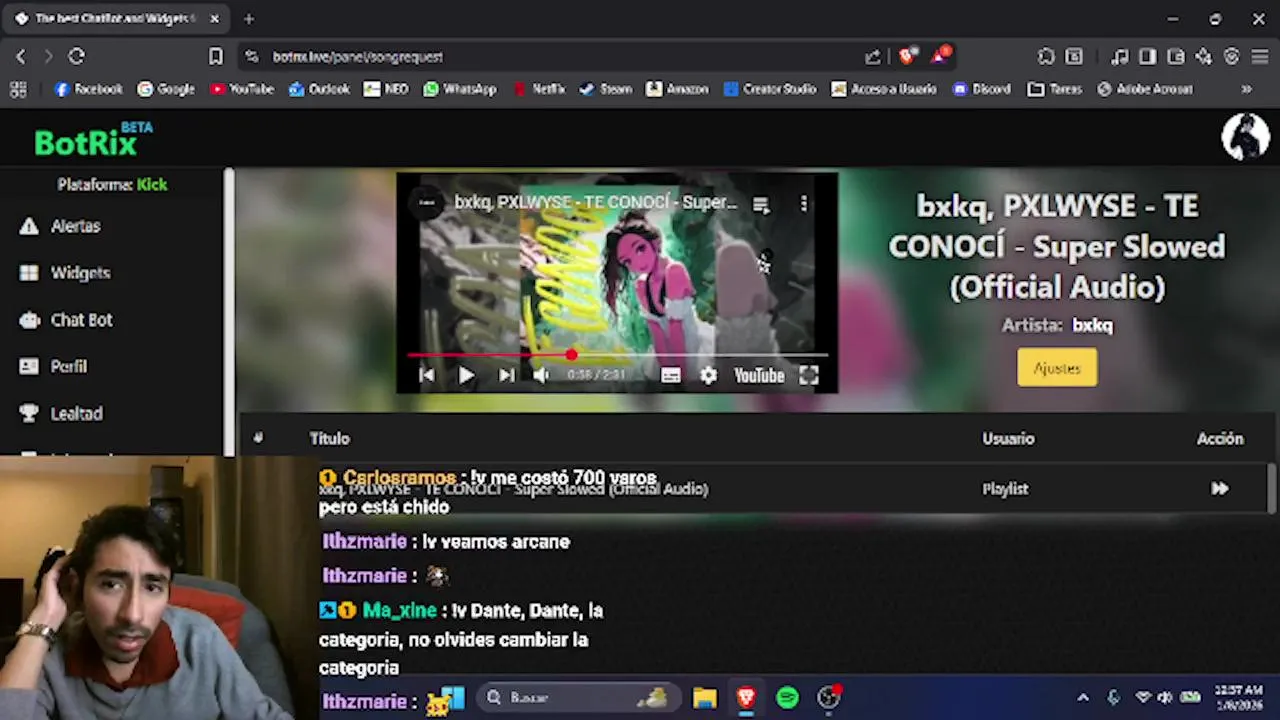
Task: Enter fullscreen in the YouTube player
Action: (808, 375)
